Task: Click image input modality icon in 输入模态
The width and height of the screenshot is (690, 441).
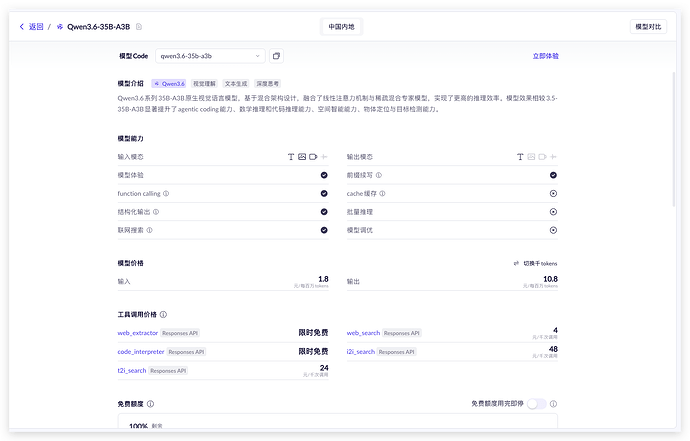Action: [302, 157]
